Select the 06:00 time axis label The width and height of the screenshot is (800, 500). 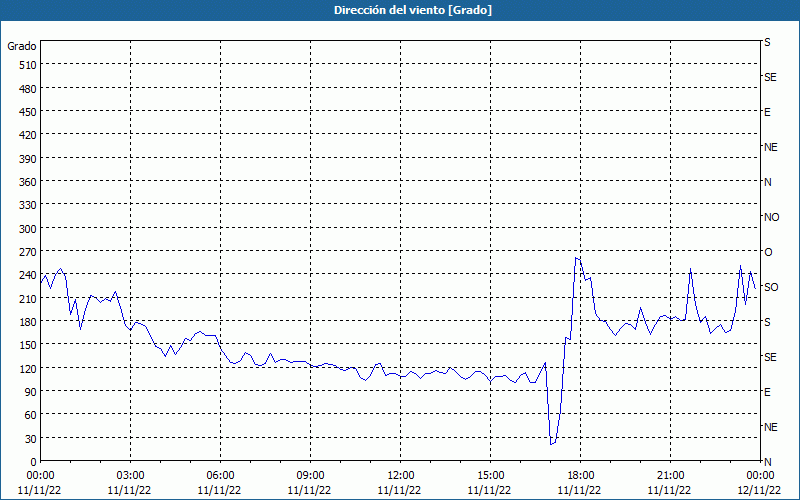[220, 476]
